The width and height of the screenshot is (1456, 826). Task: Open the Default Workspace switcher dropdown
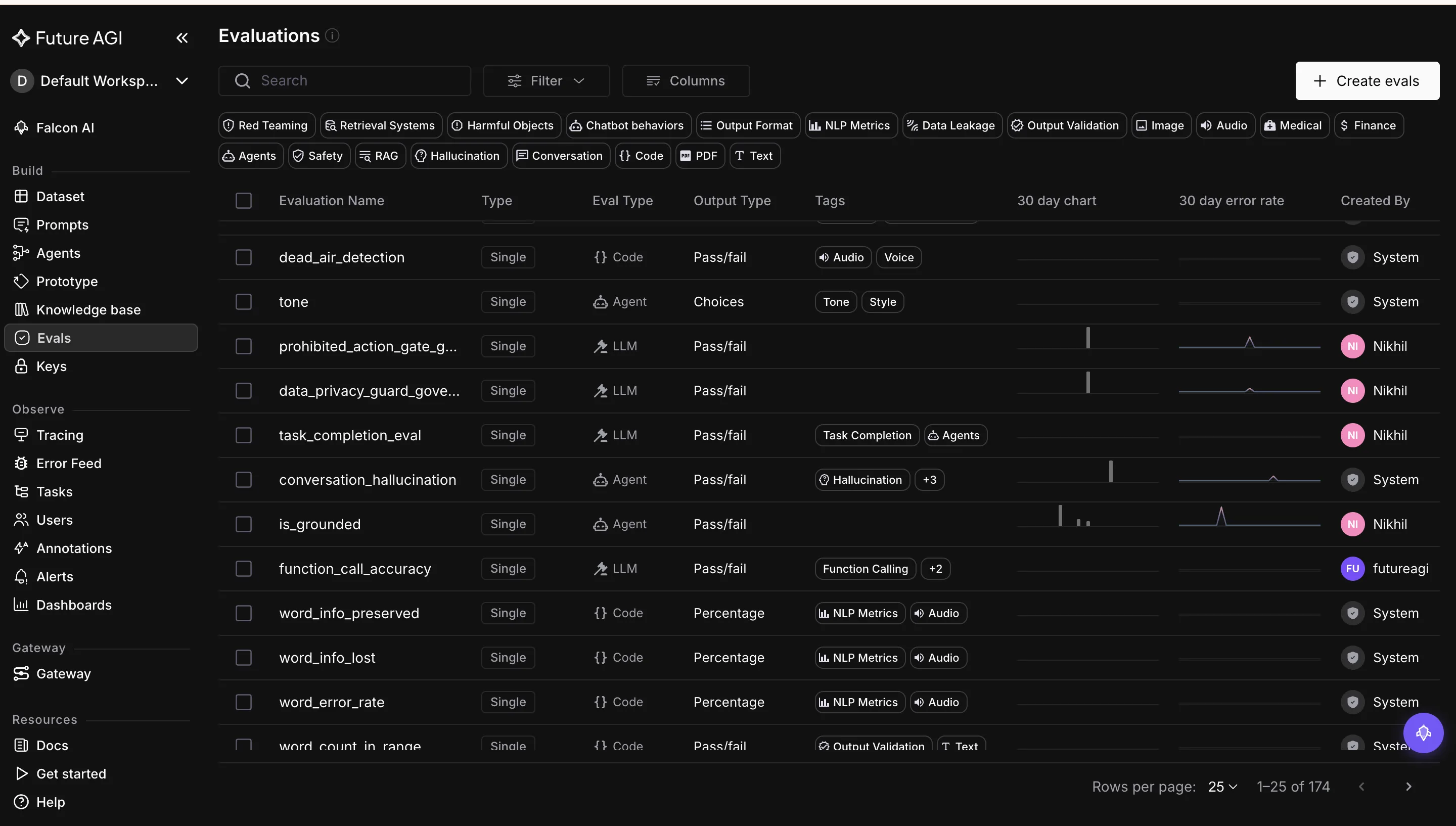click(100, 81)
